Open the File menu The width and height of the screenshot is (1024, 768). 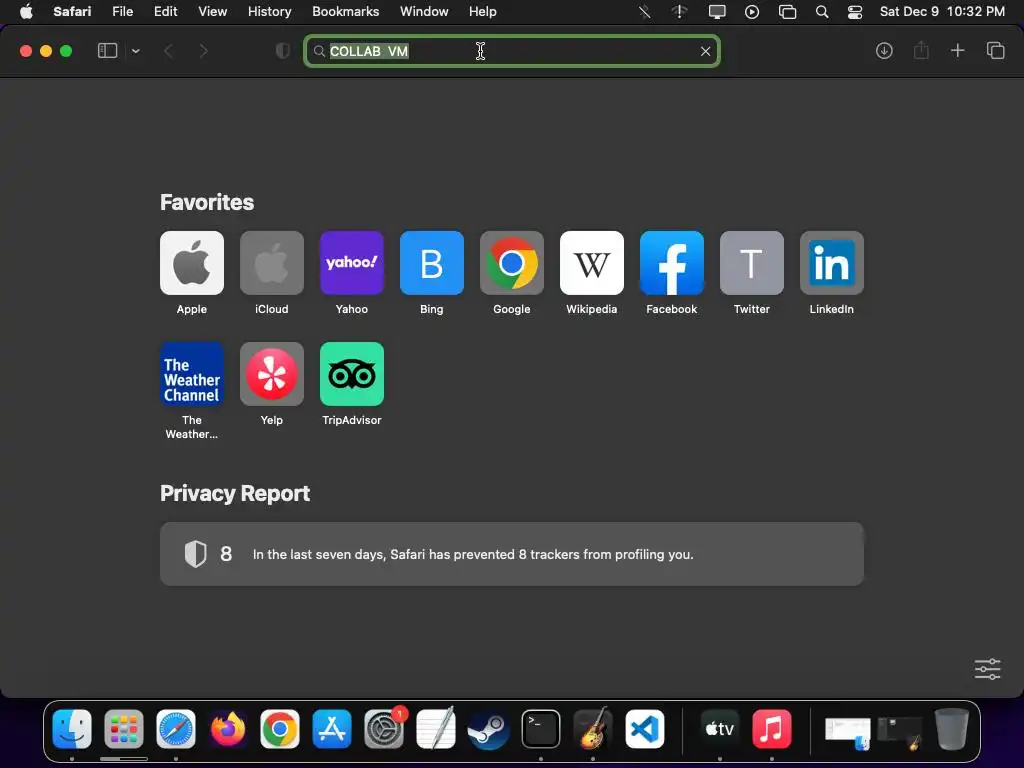(122, 11)
